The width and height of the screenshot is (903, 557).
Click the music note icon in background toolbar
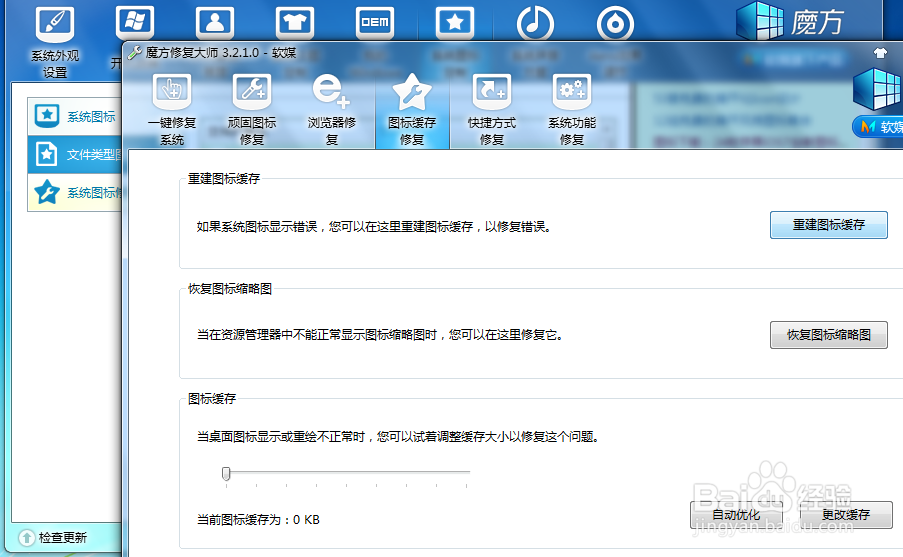[x=535, y=24]
